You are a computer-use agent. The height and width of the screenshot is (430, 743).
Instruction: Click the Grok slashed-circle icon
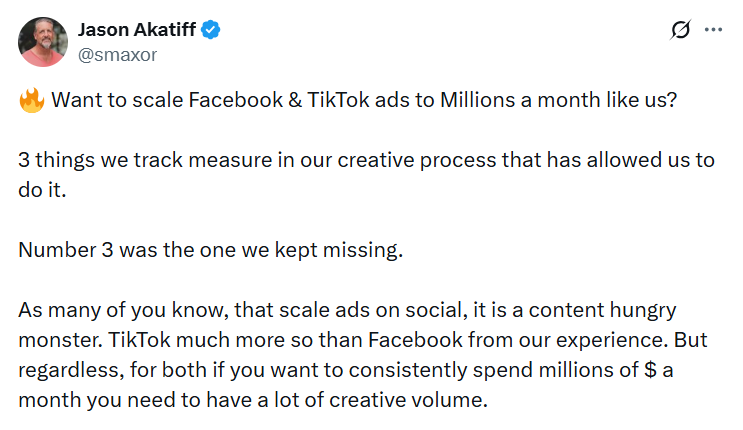(680, 30)
